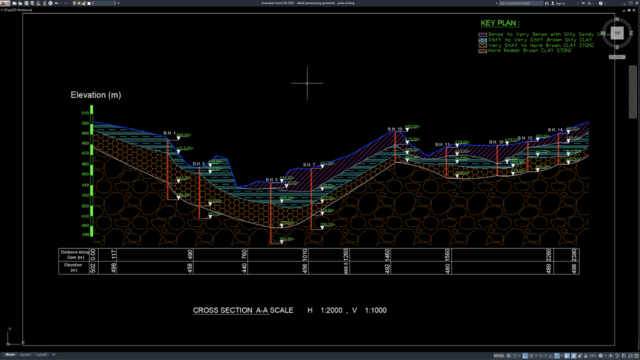Click the Open file icon in Quick Access
The width and height of the screenshot is (640, 360).
tap(20, 3)
